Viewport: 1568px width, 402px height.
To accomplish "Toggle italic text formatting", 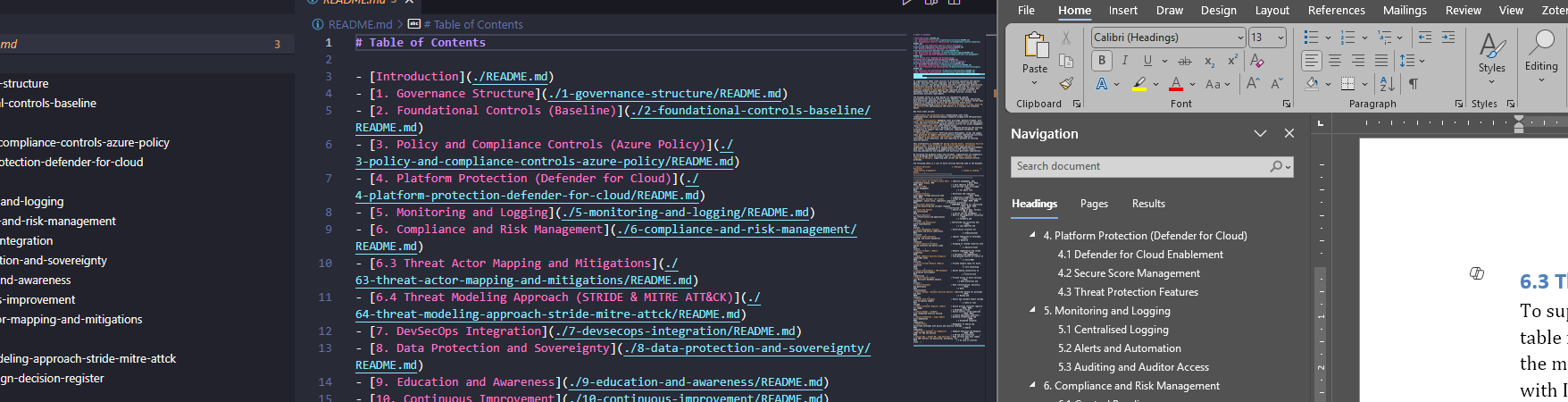I will [x=1125, y=61].
